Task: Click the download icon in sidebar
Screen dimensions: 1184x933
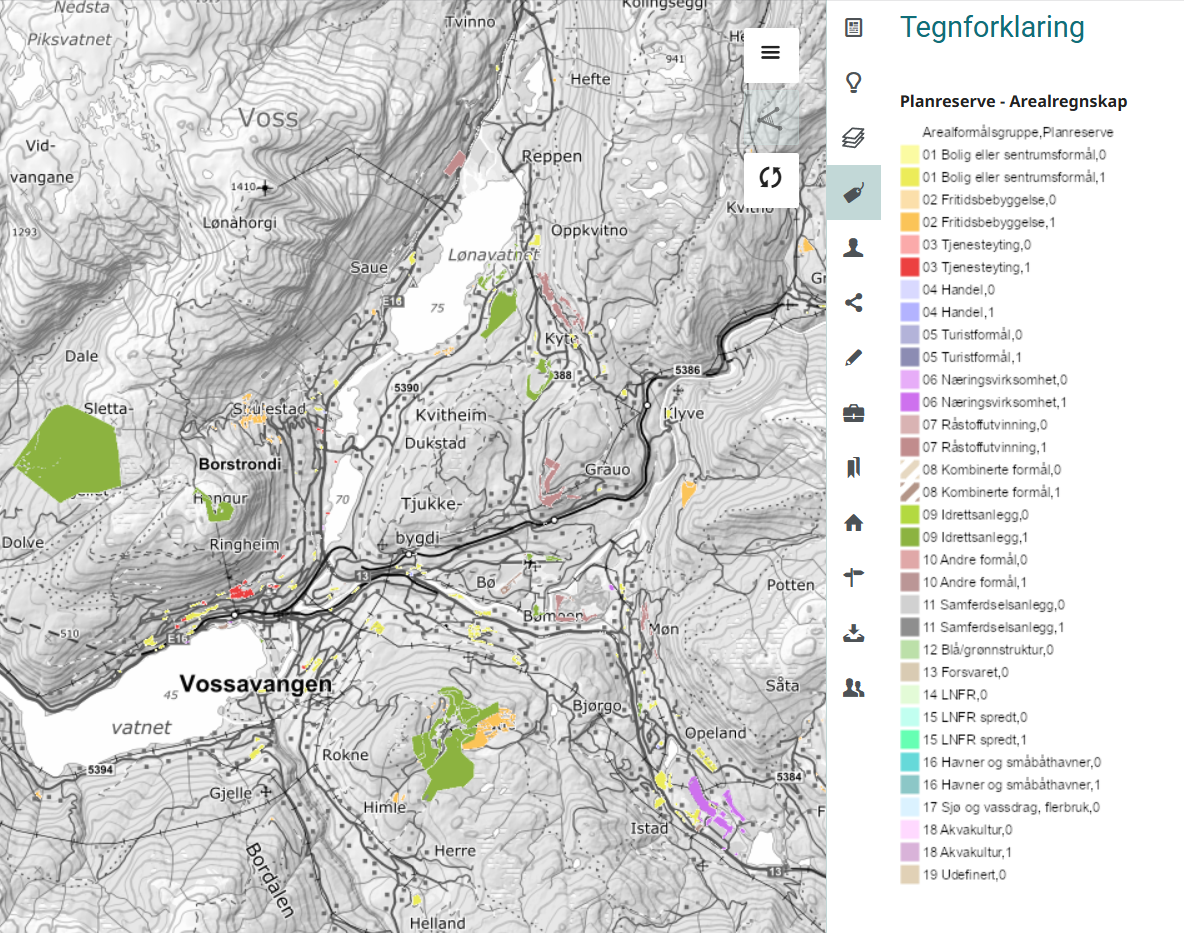Action: click(x=853, y=633)
